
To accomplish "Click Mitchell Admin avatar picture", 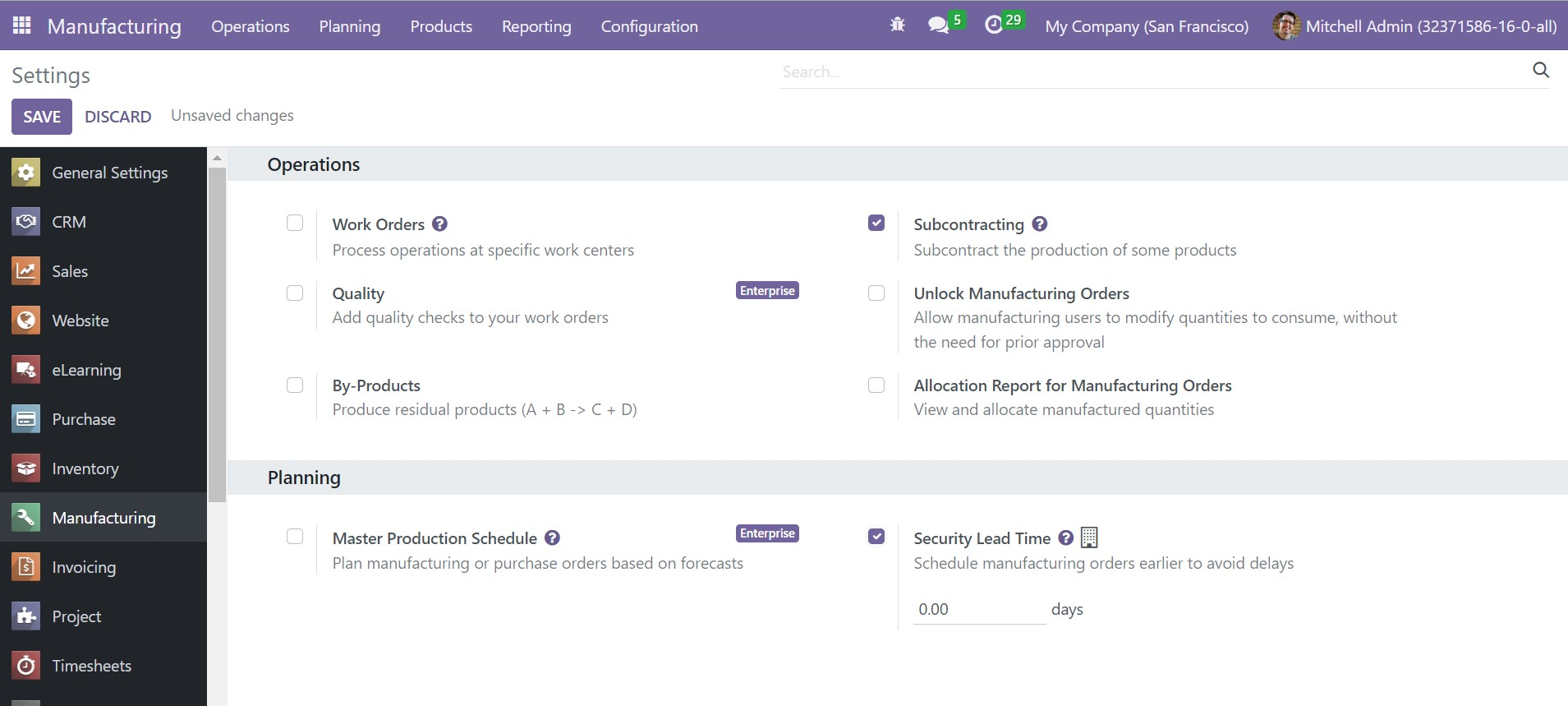I will click(1285, 25).
